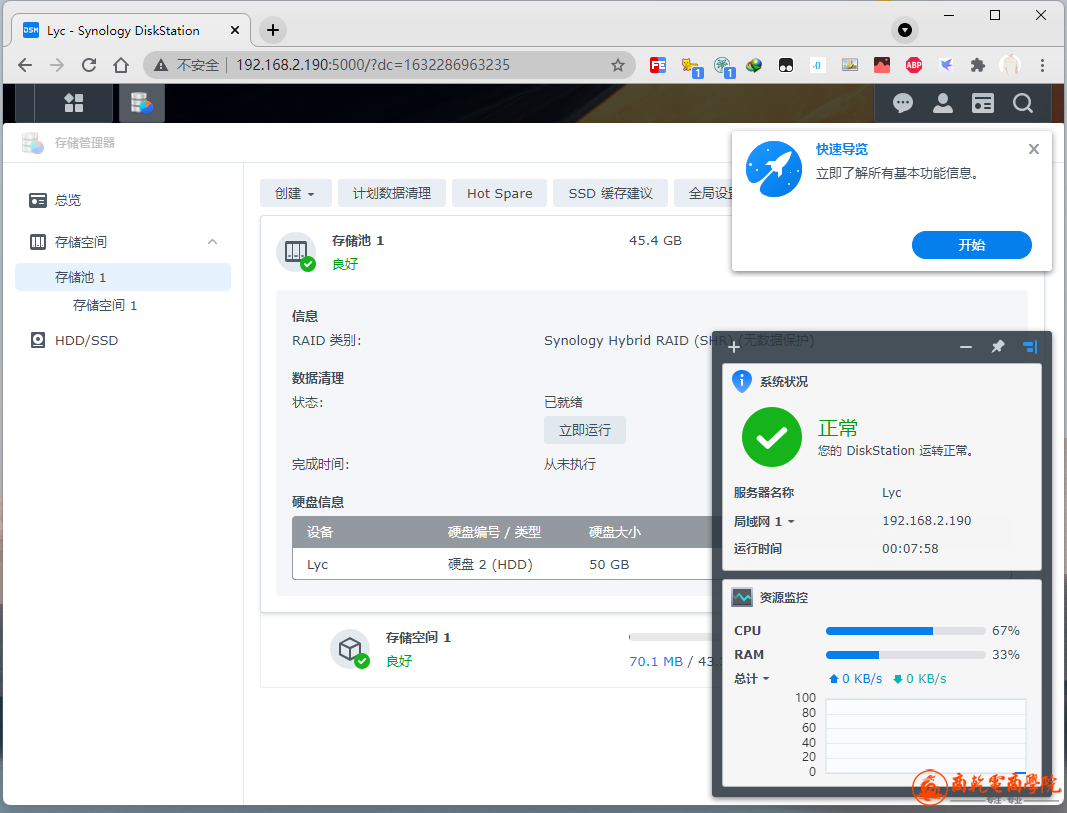
Task: Click the 192.168.2.190 IP value in widget
Action: click(927, 520)
